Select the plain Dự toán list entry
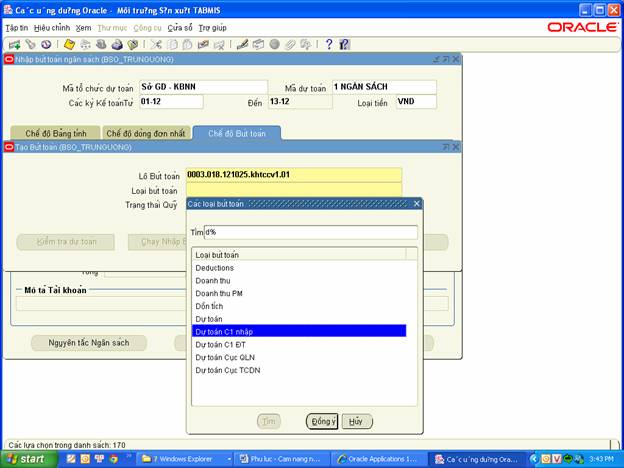624x468 pixels. (299, 319)
